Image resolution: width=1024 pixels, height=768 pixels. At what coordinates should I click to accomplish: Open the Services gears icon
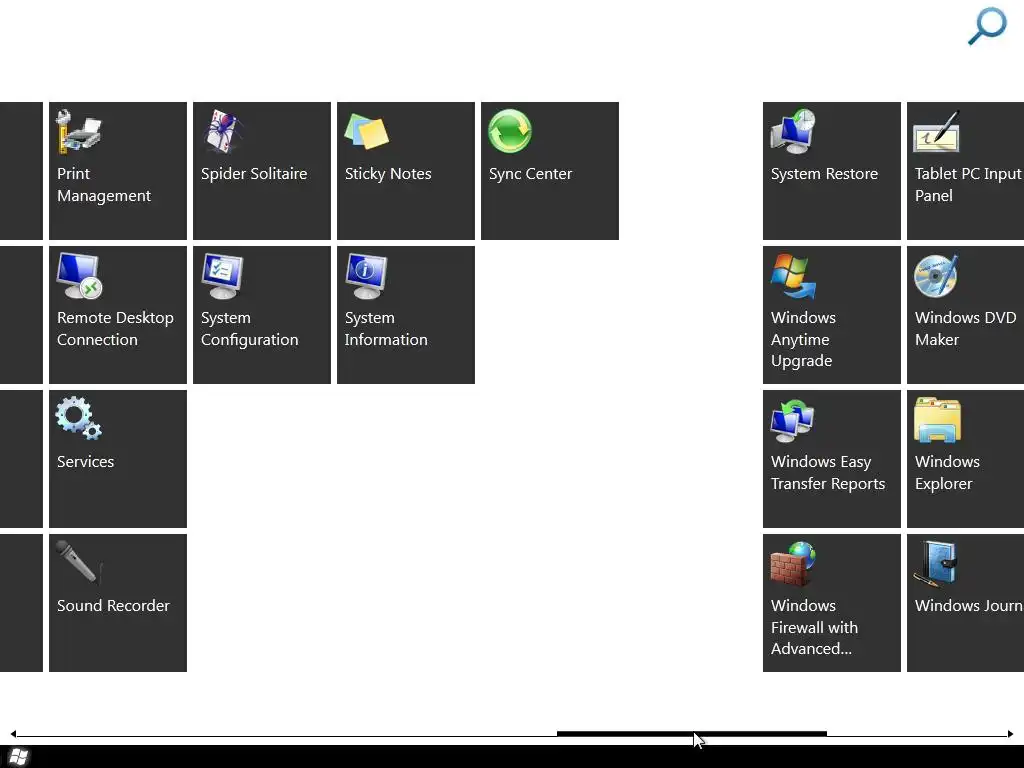point(78,418)
